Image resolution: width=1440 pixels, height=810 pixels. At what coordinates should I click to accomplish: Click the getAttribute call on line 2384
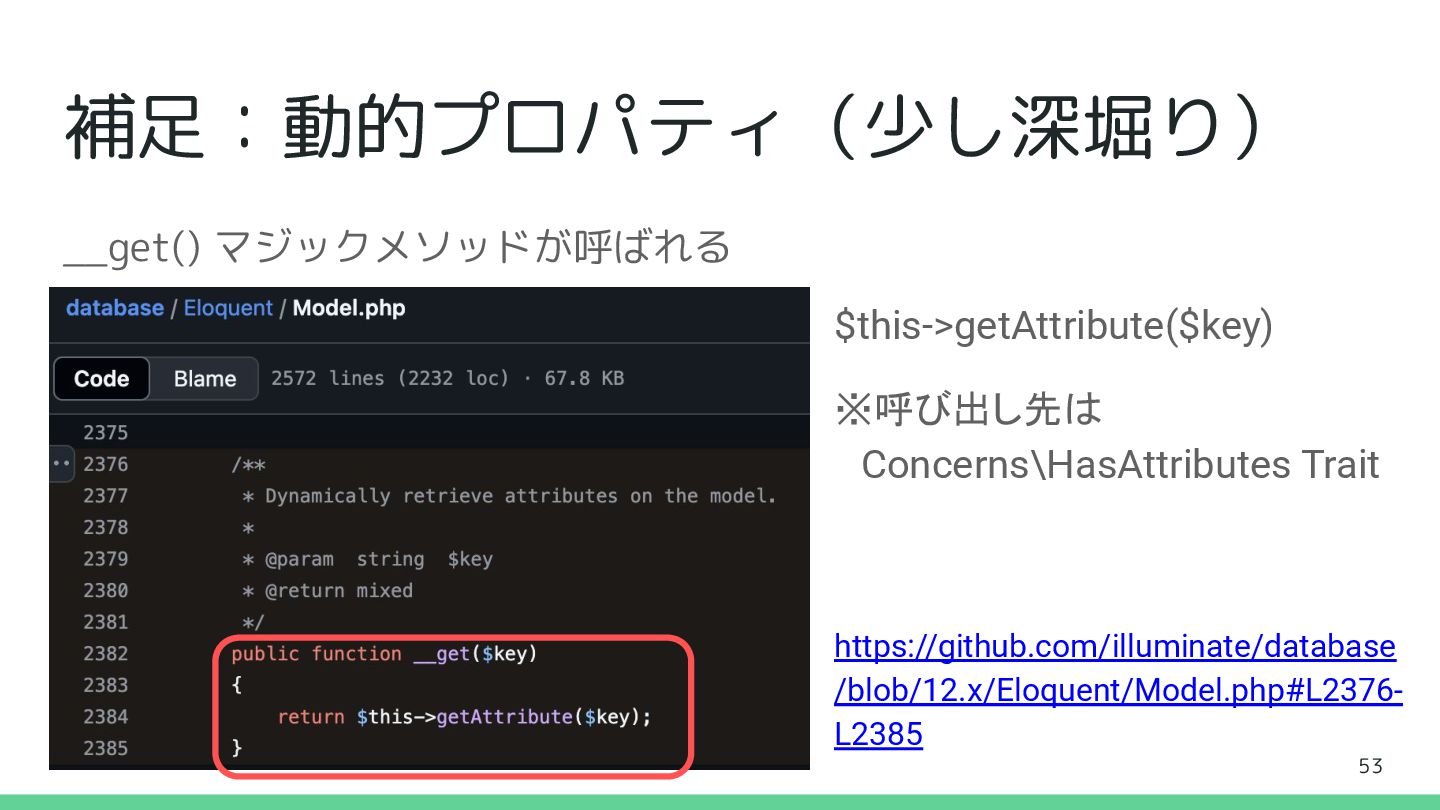click(x=505, y=717)
